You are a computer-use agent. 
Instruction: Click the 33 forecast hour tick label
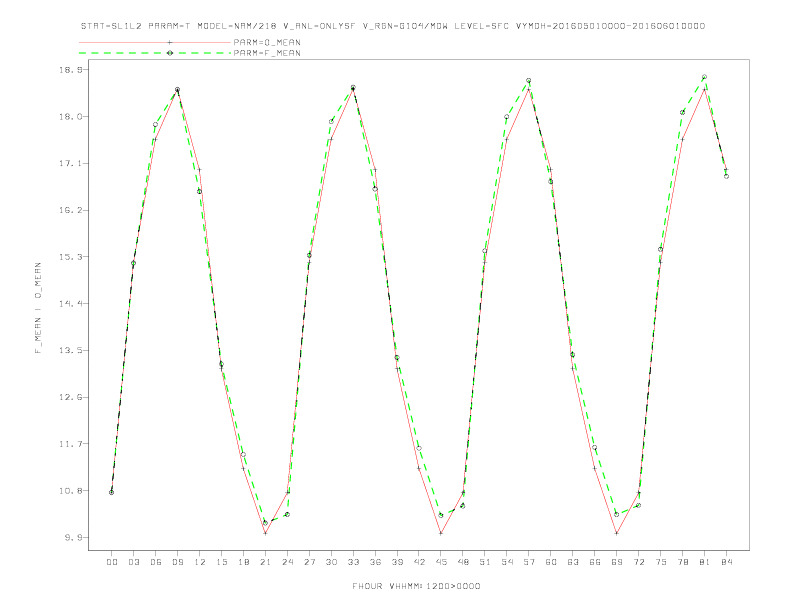353,562
